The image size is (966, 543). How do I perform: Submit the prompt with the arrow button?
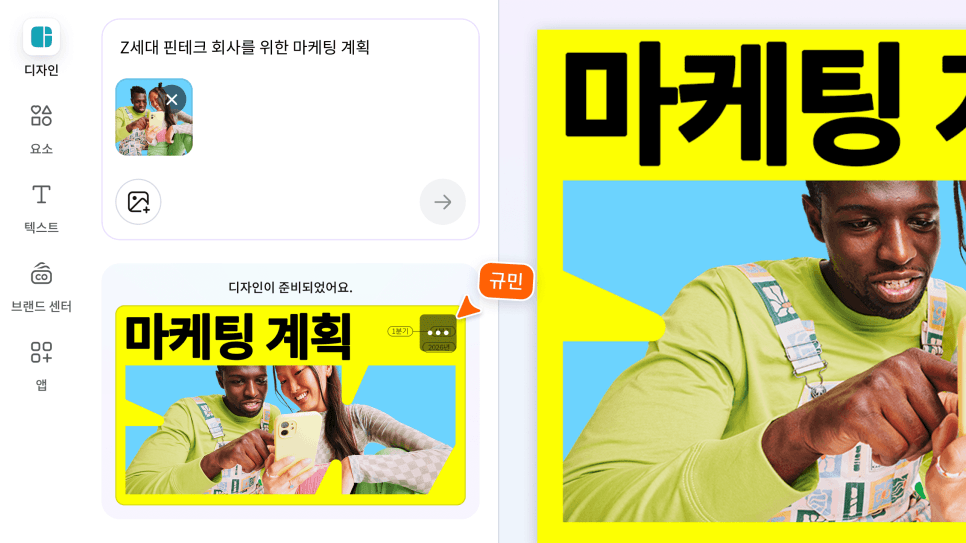point(442,202)
